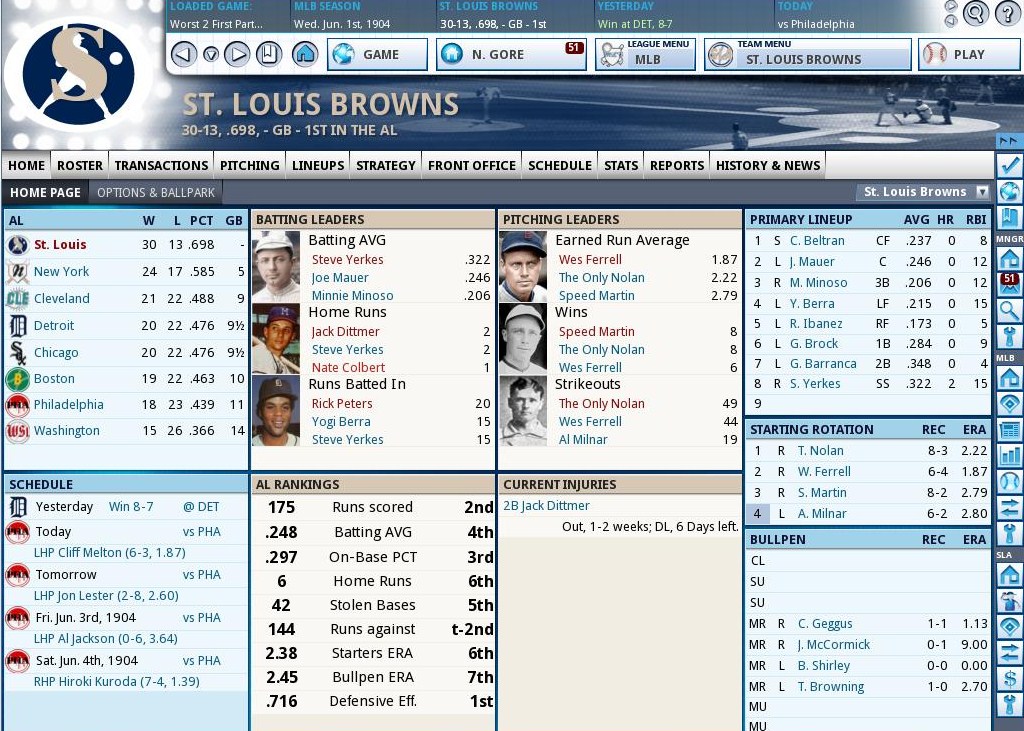Open the SLA team home icon
The image size is (1024, 731).
click(1010, 575)
